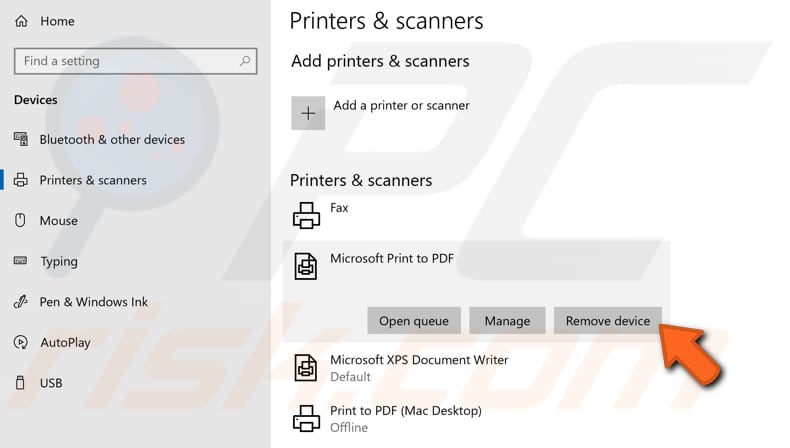Go to Typing settings
Viewport: 790px width, 448px height.
pos(59,262)
